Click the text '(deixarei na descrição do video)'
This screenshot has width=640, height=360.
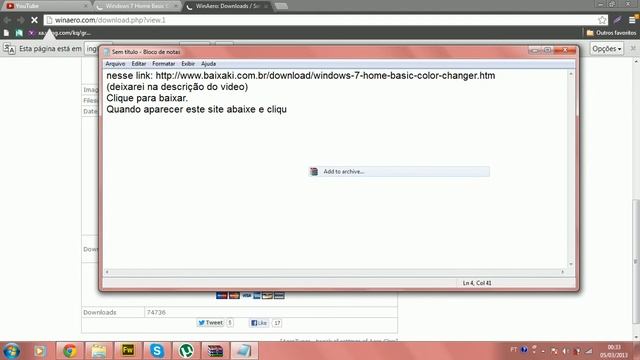tap(177, 87)
